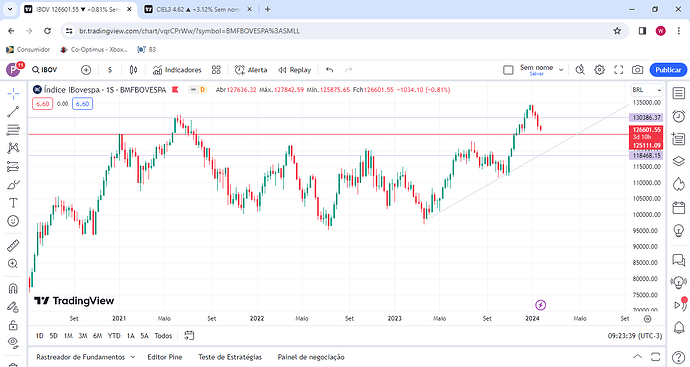Change the S timeframe interval

pos(110,70)
